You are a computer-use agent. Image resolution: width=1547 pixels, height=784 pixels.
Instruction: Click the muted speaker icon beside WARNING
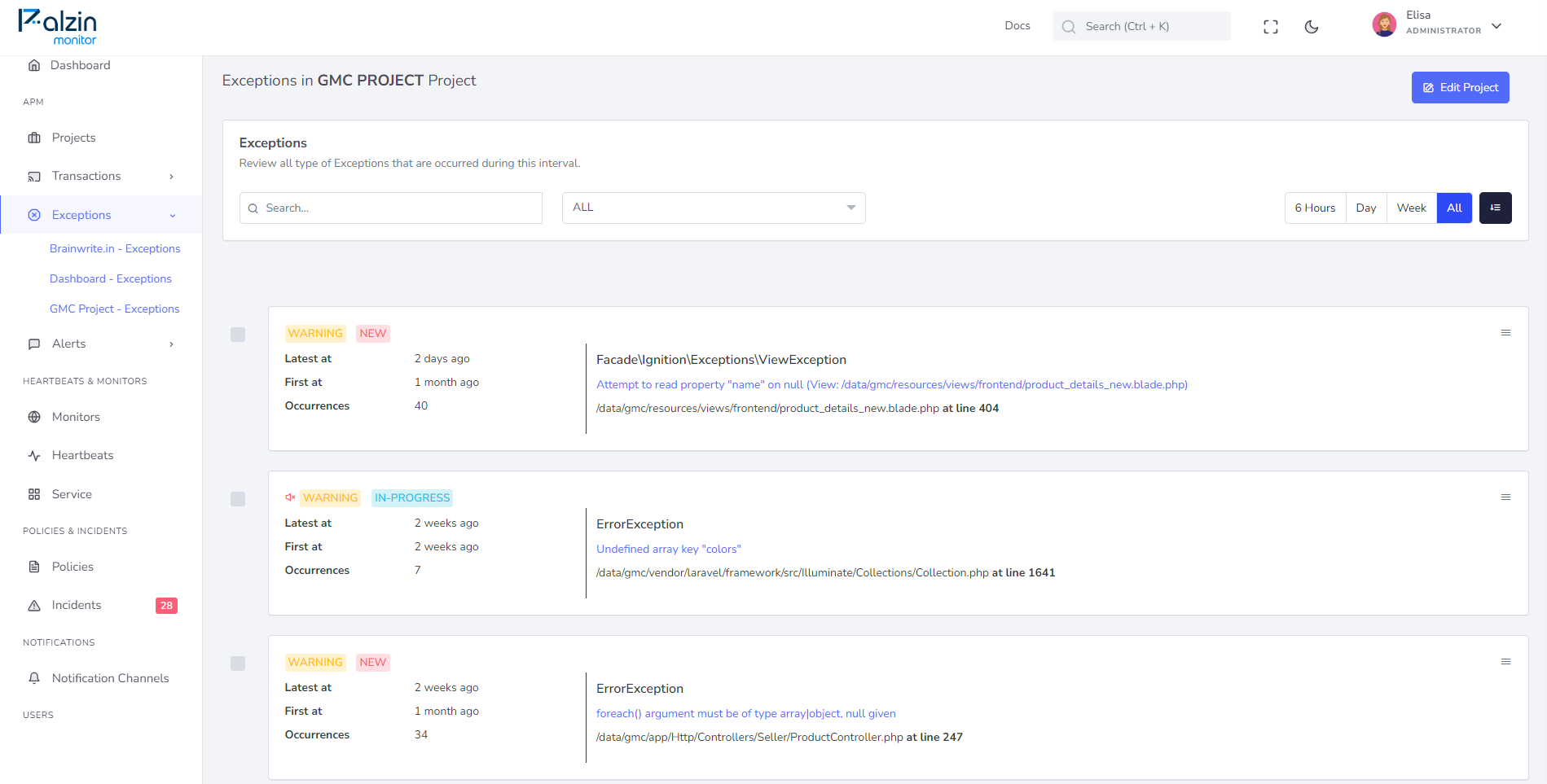coord(290,497)
